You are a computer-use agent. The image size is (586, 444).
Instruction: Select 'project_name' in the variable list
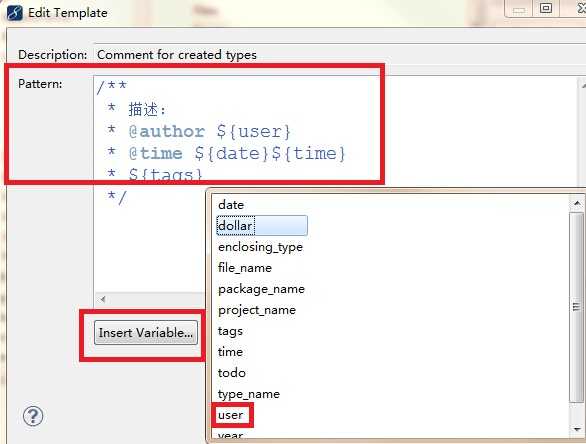[257, 310]
